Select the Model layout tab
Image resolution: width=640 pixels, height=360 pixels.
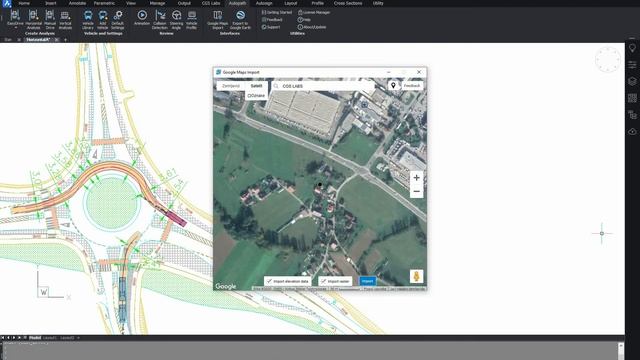point(35,338)
